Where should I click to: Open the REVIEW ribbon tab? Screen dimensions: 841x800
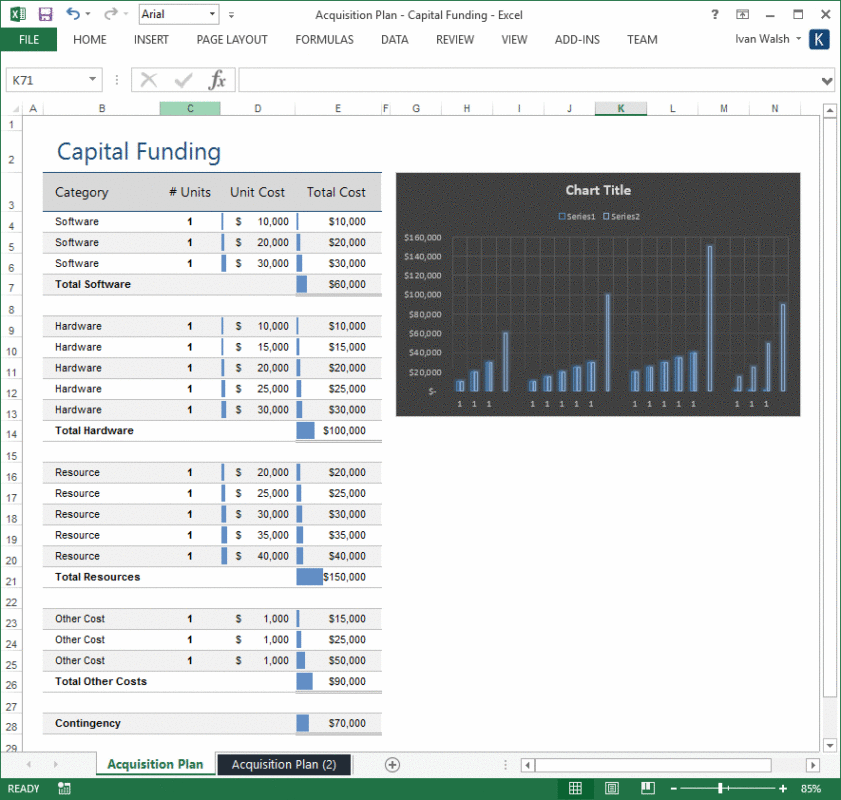pyautogui.click(x=455, y=40)
